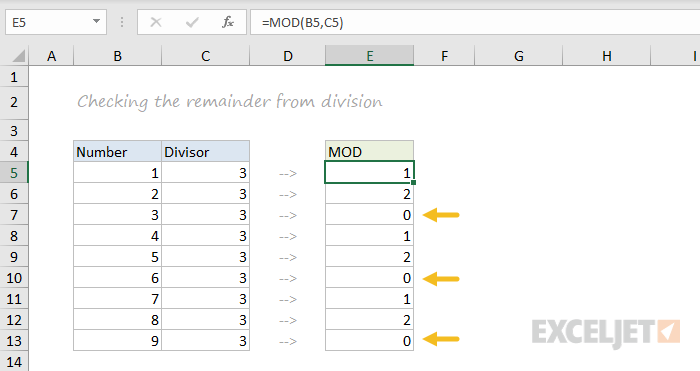Select the MOD result in row 6

click(370, 194)
